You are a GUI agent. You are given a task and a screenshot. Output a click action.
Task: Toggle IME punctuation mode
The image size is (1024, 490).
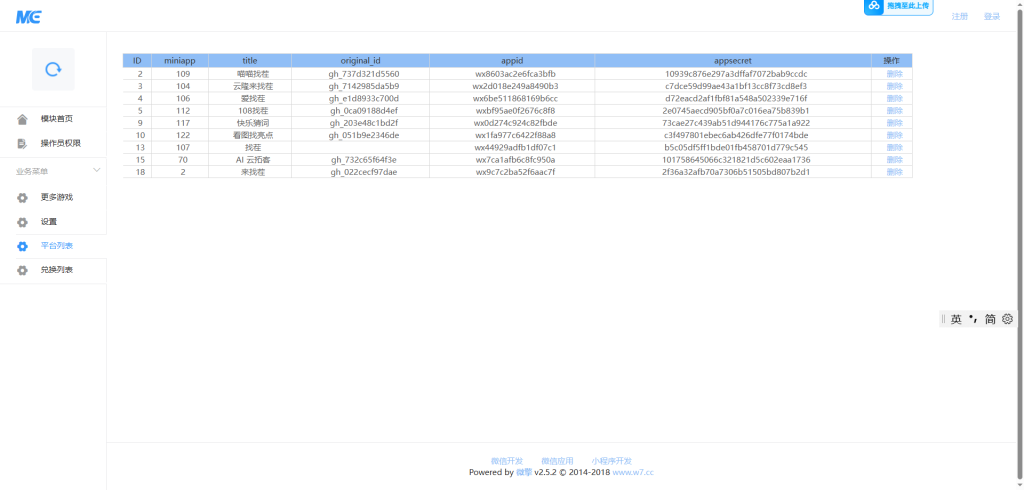972,319
